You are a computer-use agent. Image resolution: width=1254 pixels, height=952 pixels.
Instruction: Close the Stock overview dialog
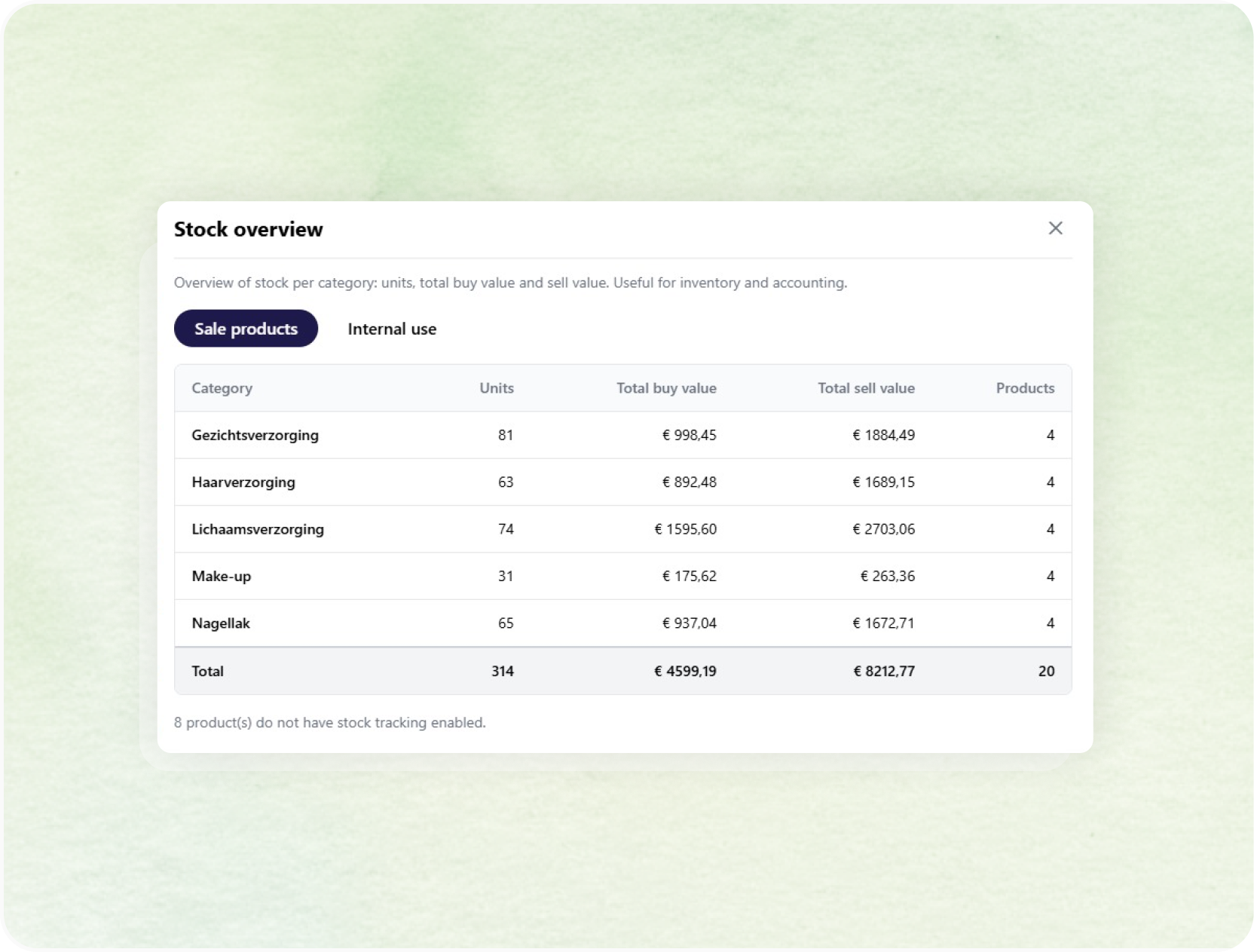pos(1055,228)
